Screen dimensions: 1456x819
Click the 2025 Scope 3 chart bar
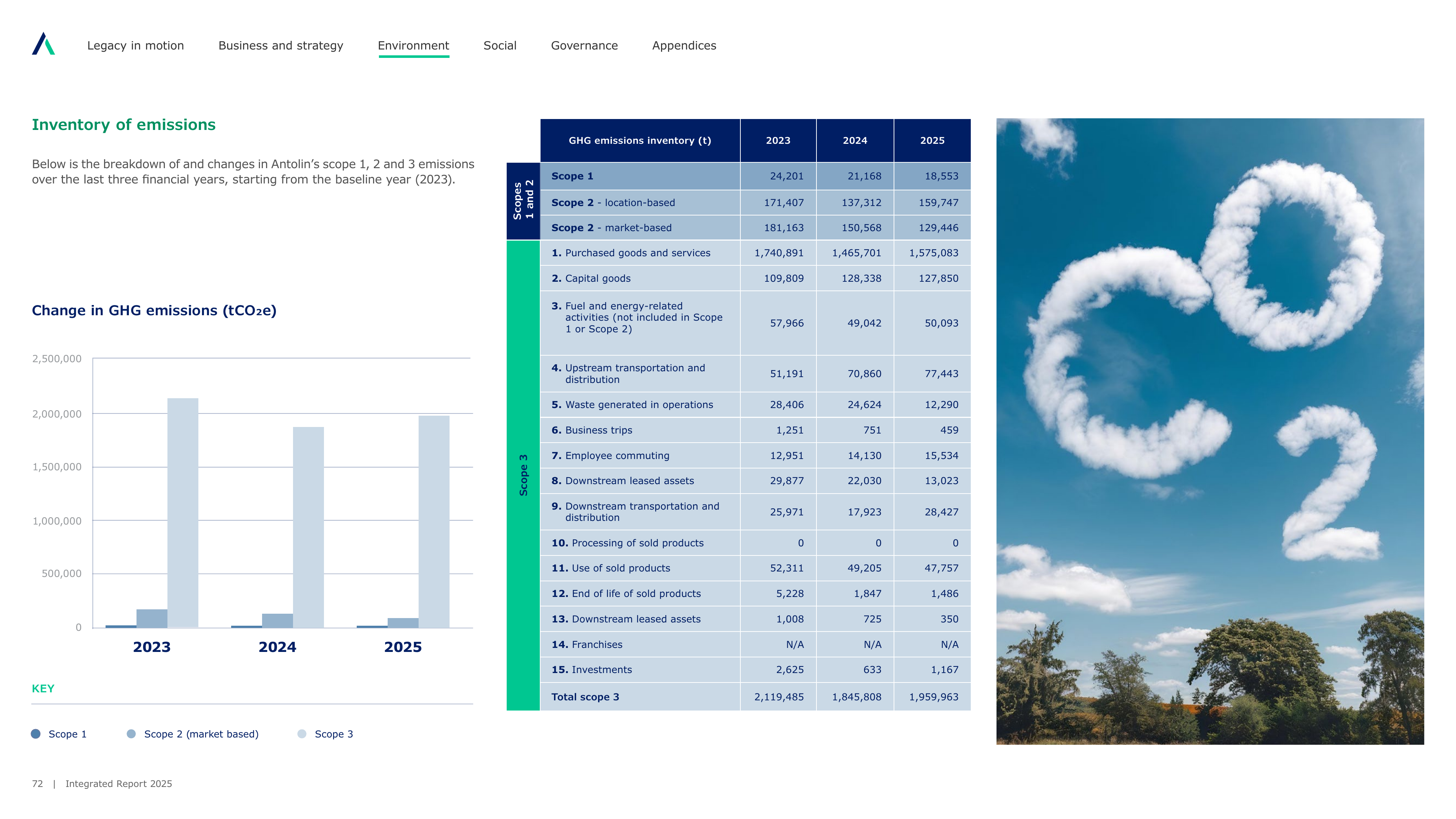434,522
